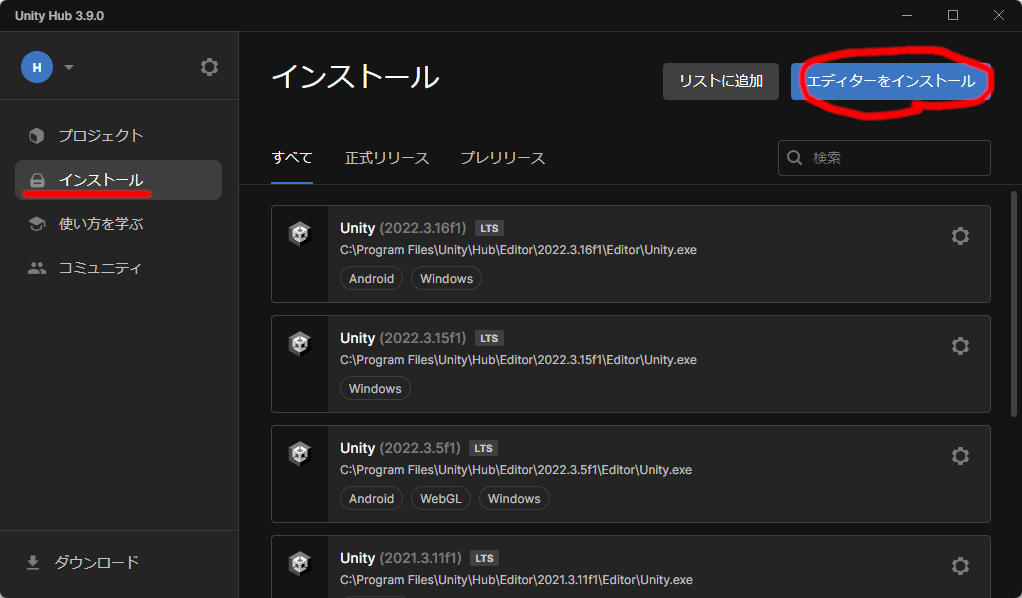Click the download arrow icon
This screenshot has width=1022, height=598.
point(33,562)
